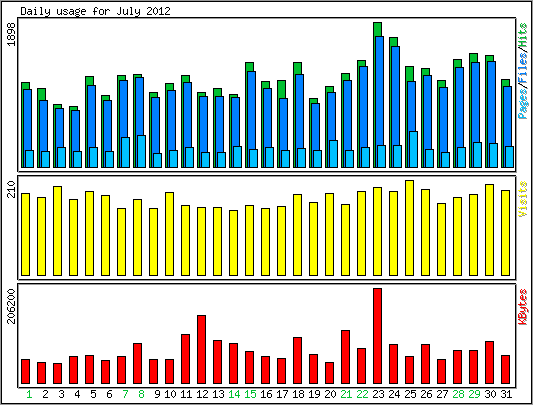Click the red KBytes legend label
The width and height of the screenshot is (533, 405).
[x=523, y=307]
